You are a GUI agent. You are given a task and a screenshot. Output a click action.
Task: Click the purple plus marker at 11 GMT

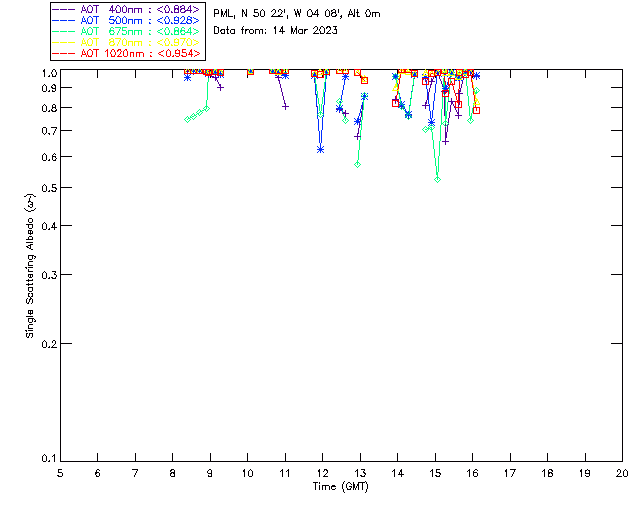click(x=286, y=107)
